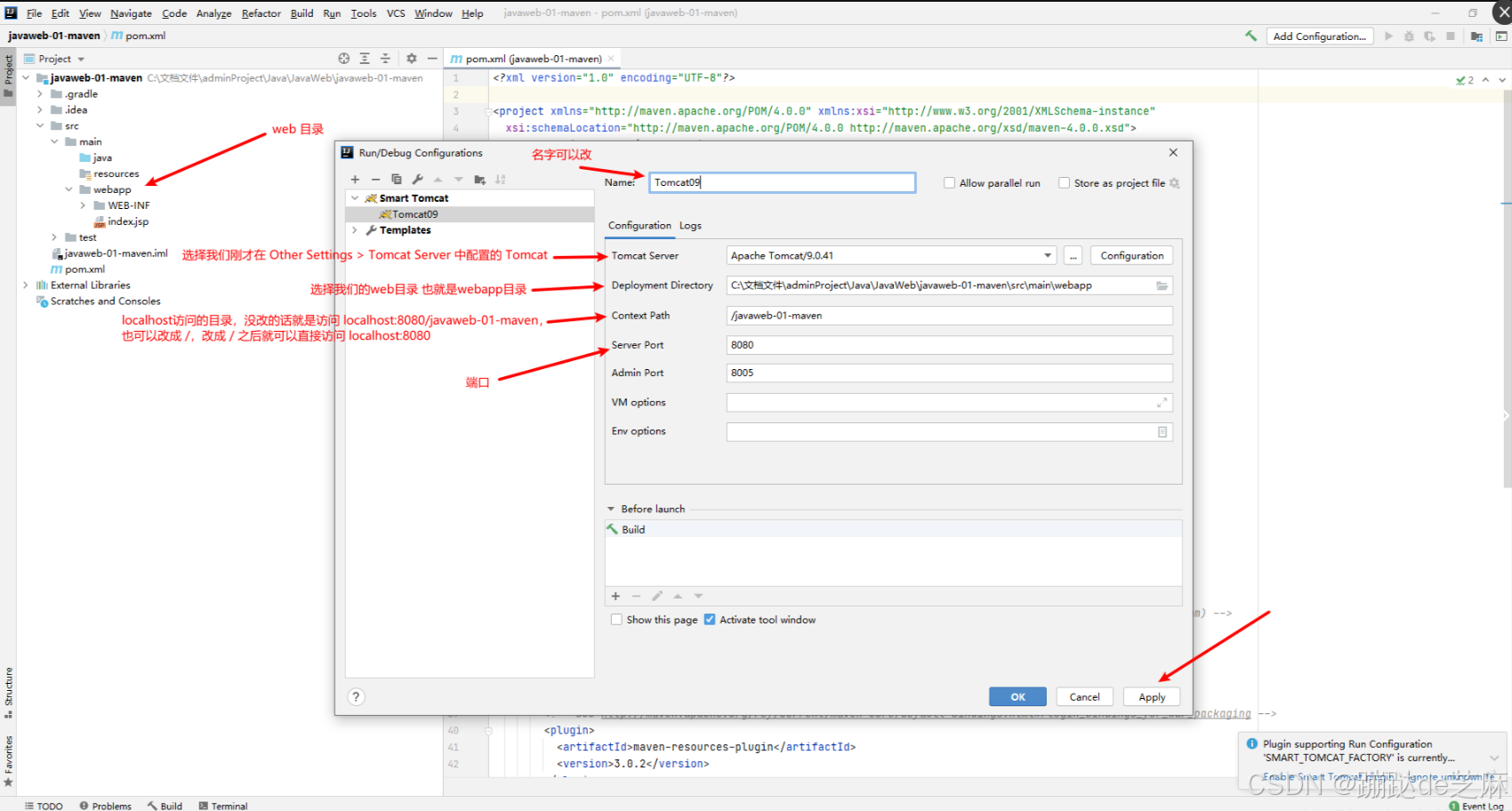Expand the test folder in project tree

pyautogui.click(x=54, y=237)
